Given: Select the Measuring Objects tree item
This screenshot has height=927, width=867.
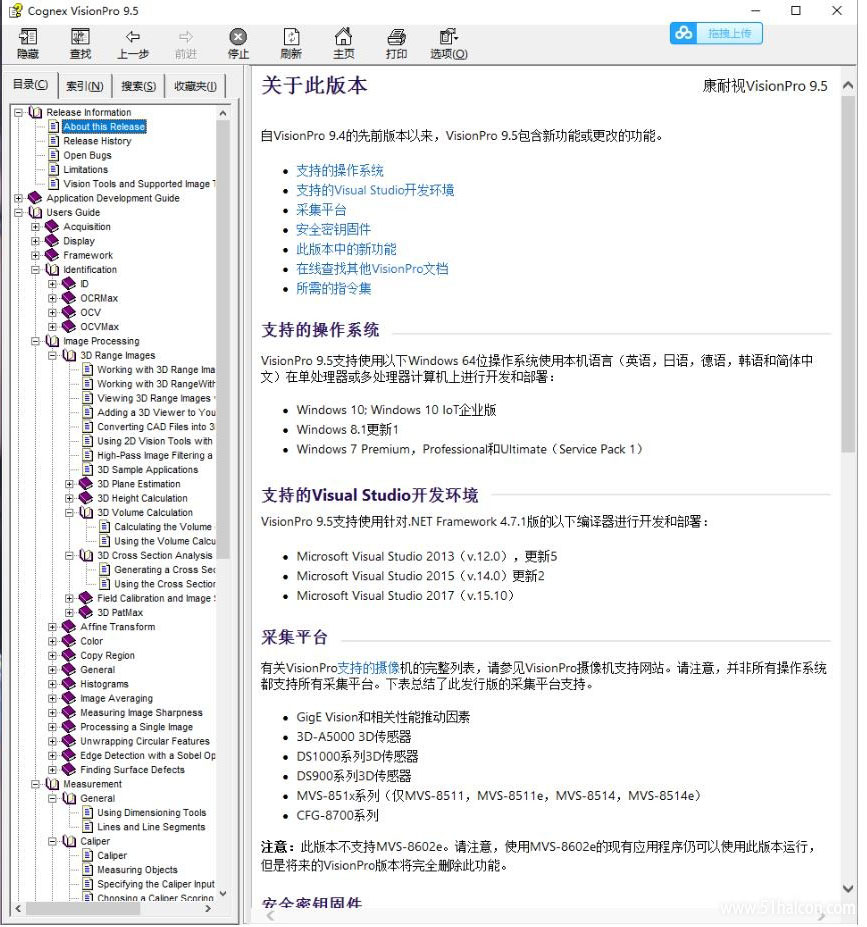Looking at the screenshot, I should [137, 870].
